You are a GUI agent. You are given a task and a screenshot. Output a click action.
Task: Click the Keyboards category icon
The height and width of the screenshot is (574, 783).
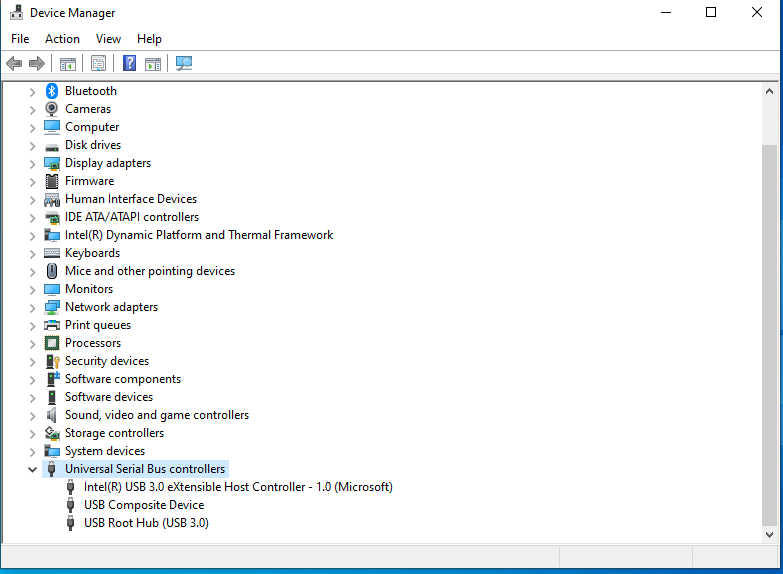pos(52,253)
